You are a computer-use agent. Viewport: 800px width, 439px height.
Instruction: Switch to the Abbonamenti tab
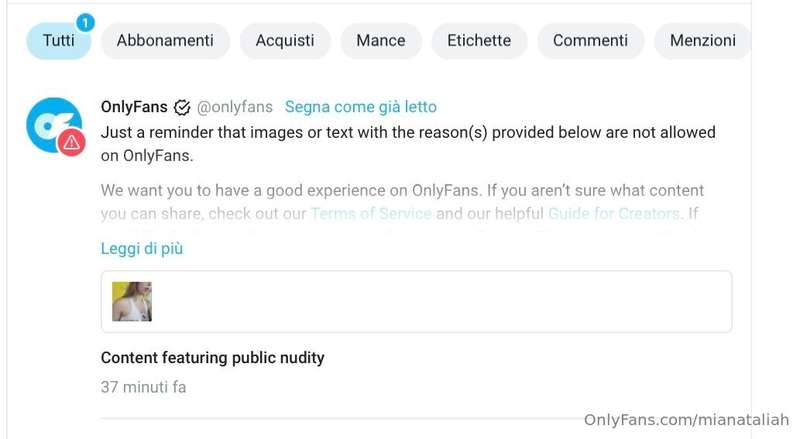(165, 41)
